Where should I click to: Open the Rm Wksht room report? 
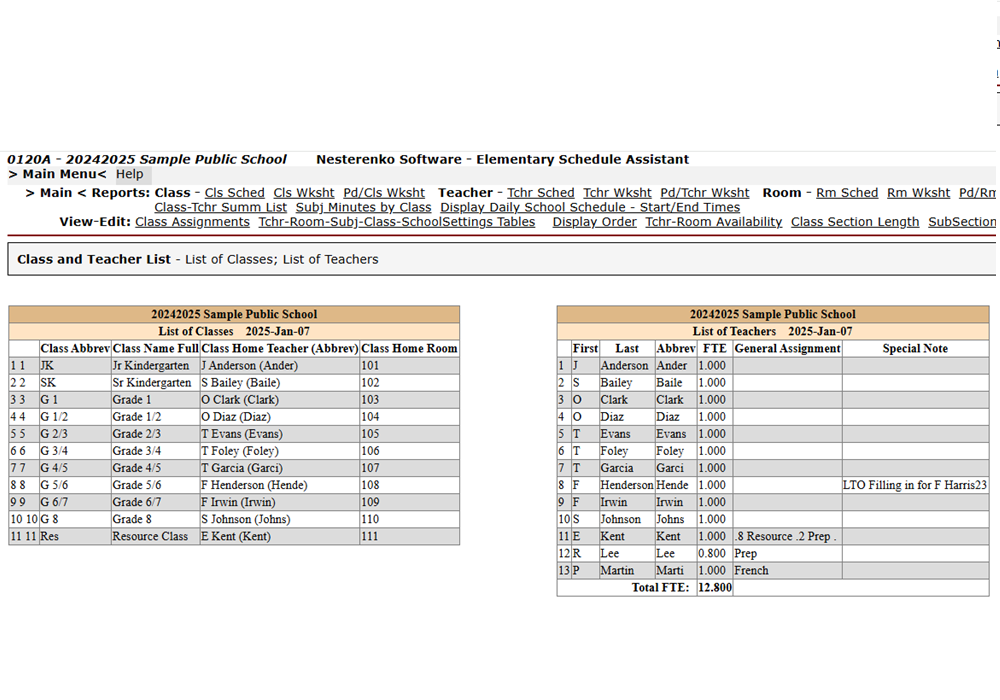click(918, 193)
